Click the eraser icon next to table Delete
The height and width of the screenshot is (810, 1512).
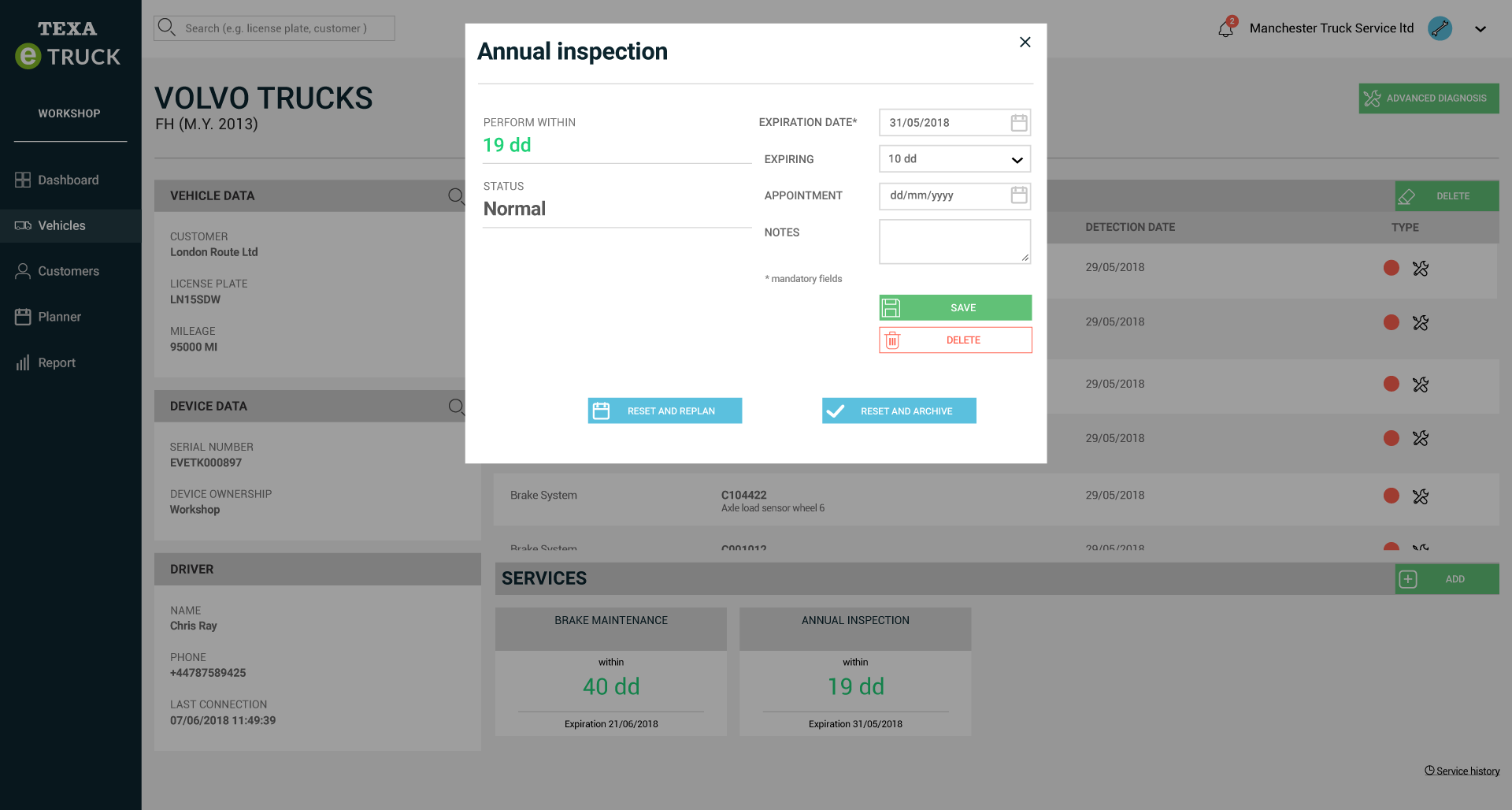(x=1406, y=197)
